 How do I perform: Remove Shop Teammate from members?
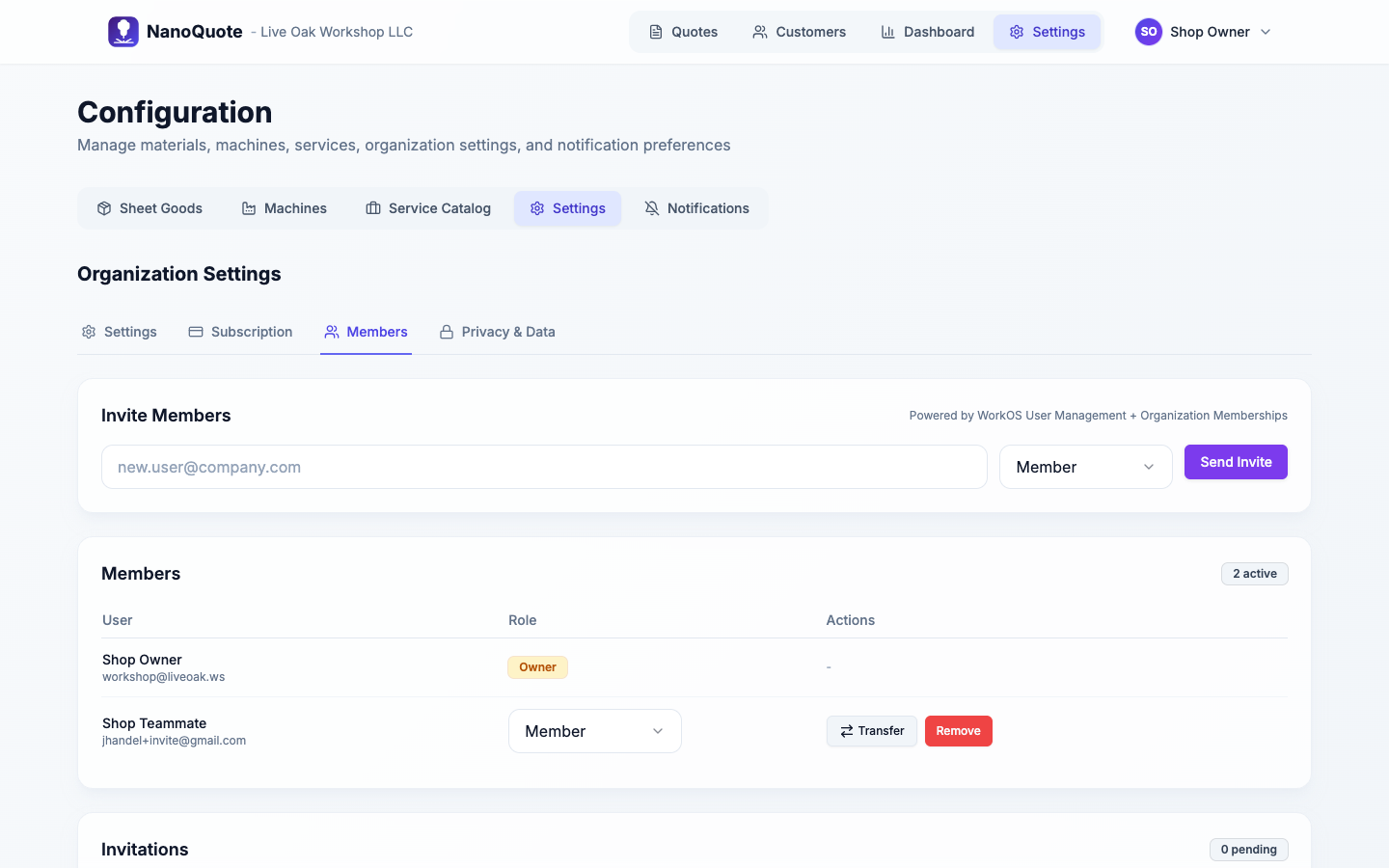click(x=958, y=731)
